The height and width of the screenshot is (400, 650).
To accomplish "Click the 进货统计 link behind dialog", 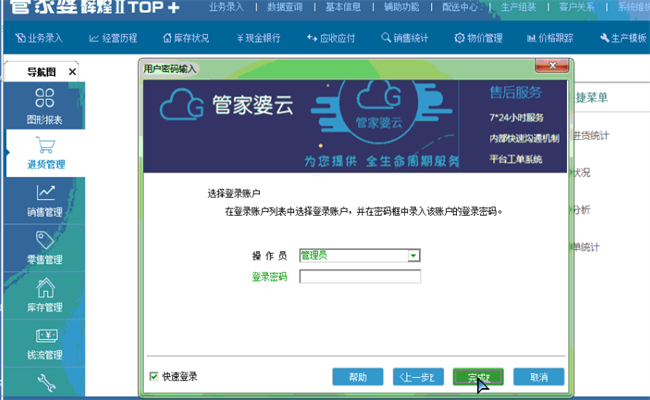I will click(x=592, y=136).
